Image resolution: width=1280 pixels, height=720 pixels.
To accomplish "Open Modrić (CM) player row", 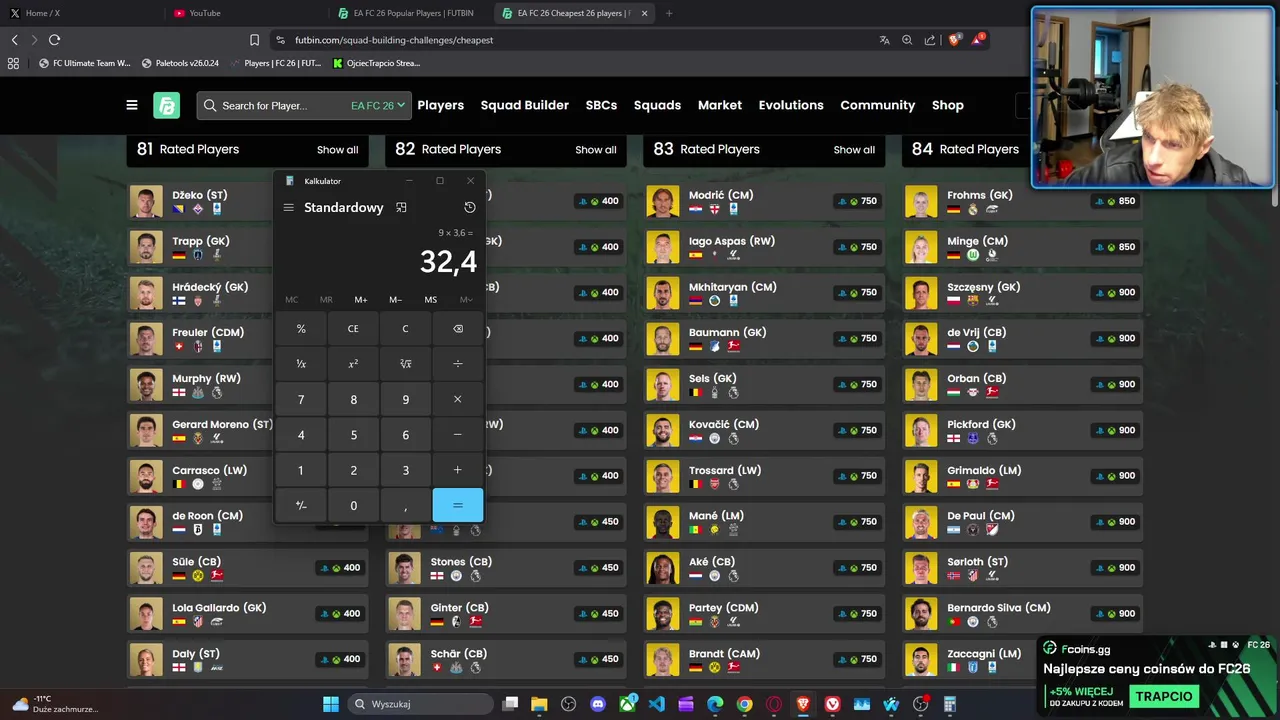I will [764, 201].
